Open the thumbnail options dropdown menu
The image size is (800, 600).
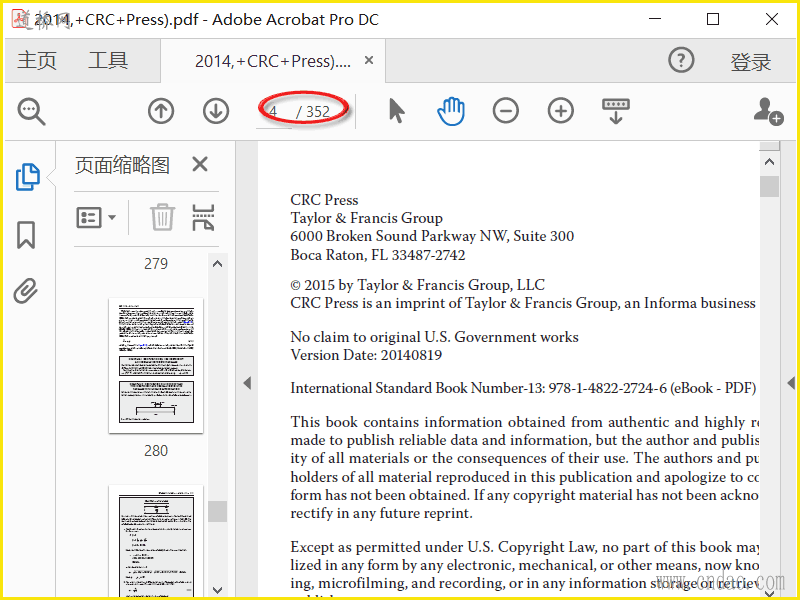(96, 218)
